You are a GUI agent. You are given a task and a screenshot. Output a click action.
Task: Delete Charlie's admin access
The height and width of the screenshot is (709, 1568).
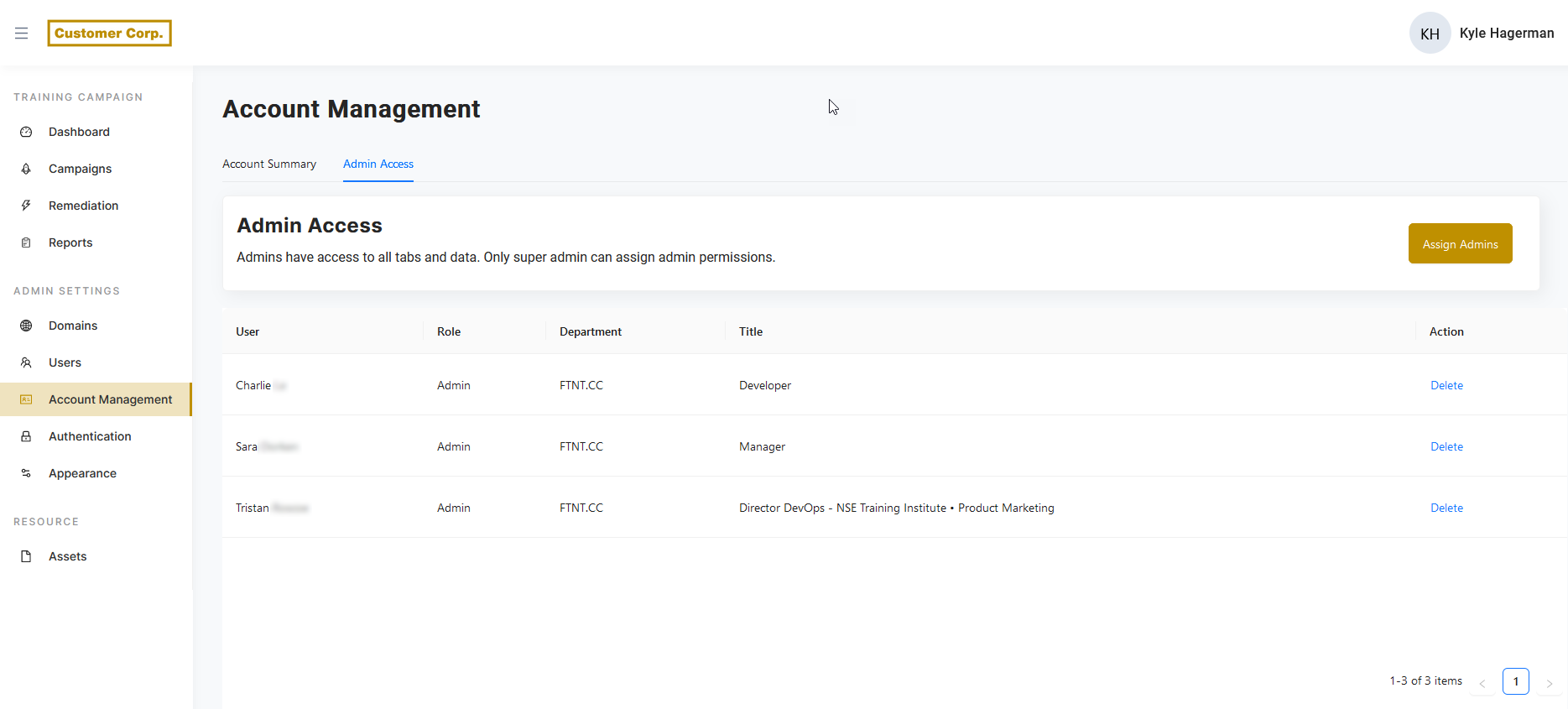[1446, 385]
